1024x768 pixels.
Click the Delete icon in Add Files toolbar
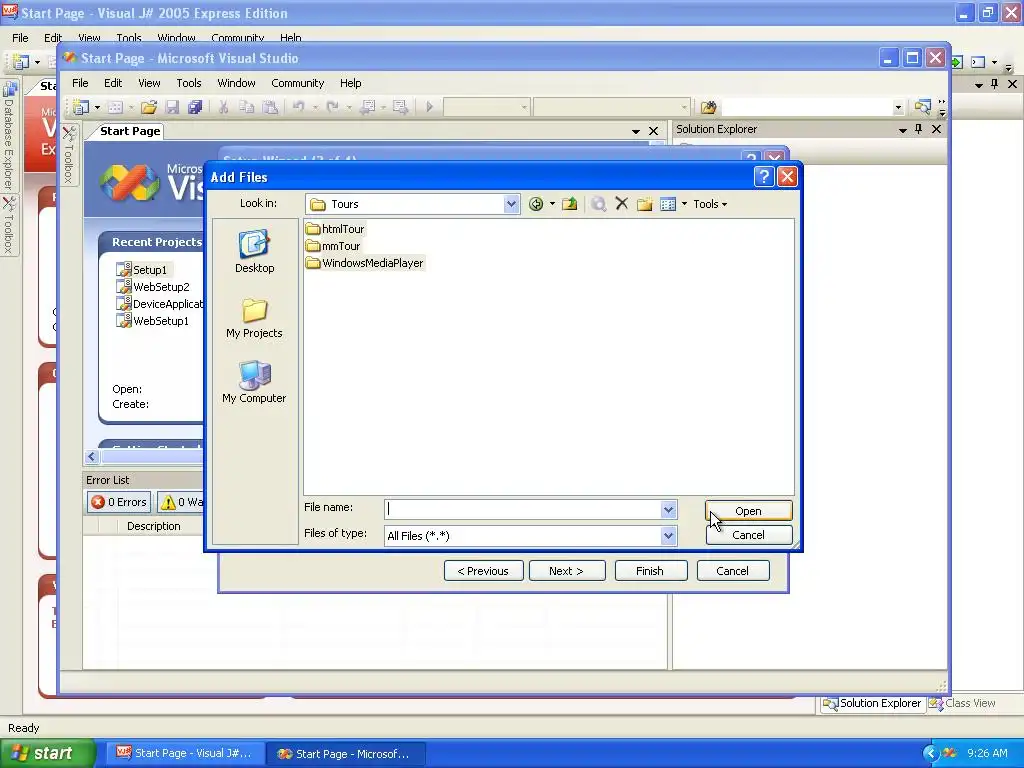pos(622,204)
